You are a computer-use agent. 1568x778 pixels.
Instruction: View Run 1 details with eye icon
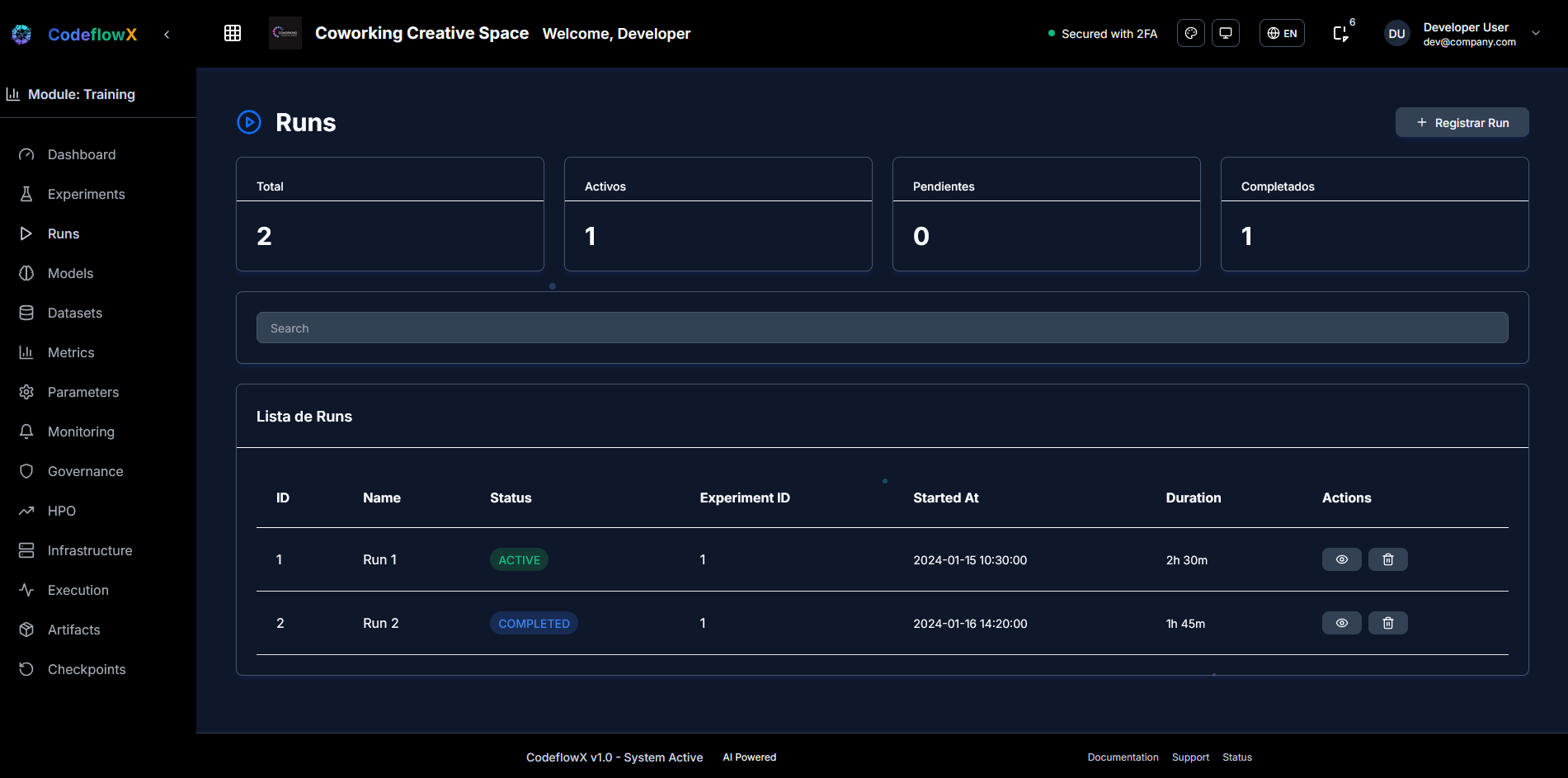1341,559
